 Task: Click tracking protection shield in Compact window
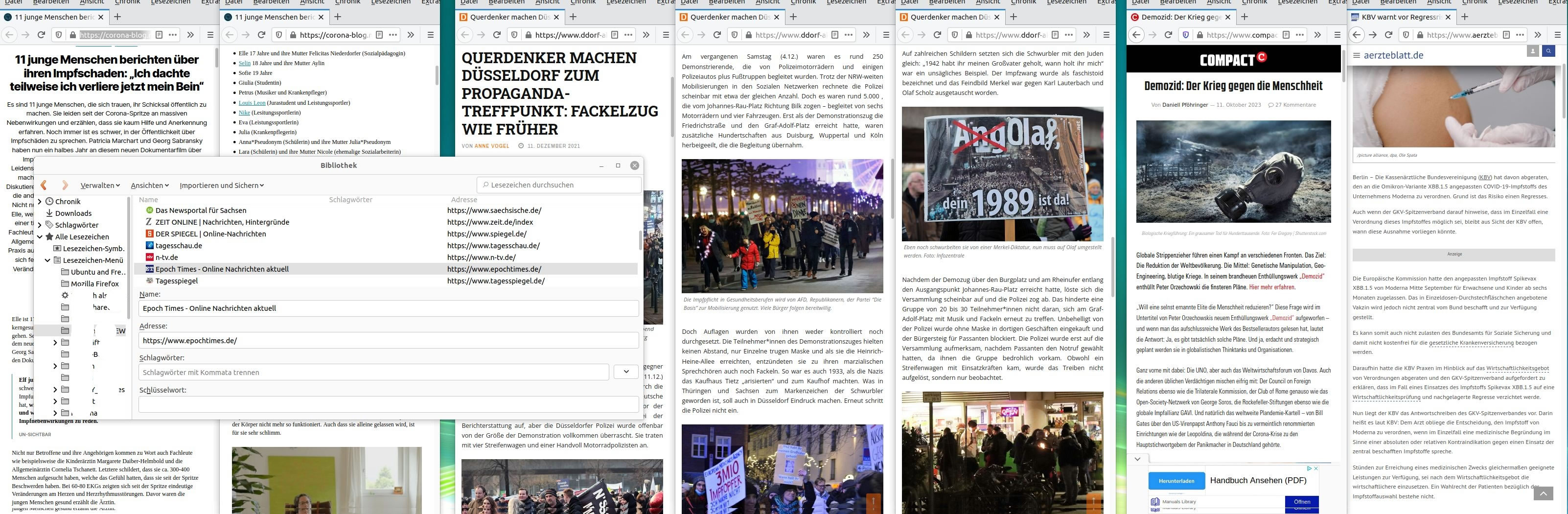point(1185,35)
